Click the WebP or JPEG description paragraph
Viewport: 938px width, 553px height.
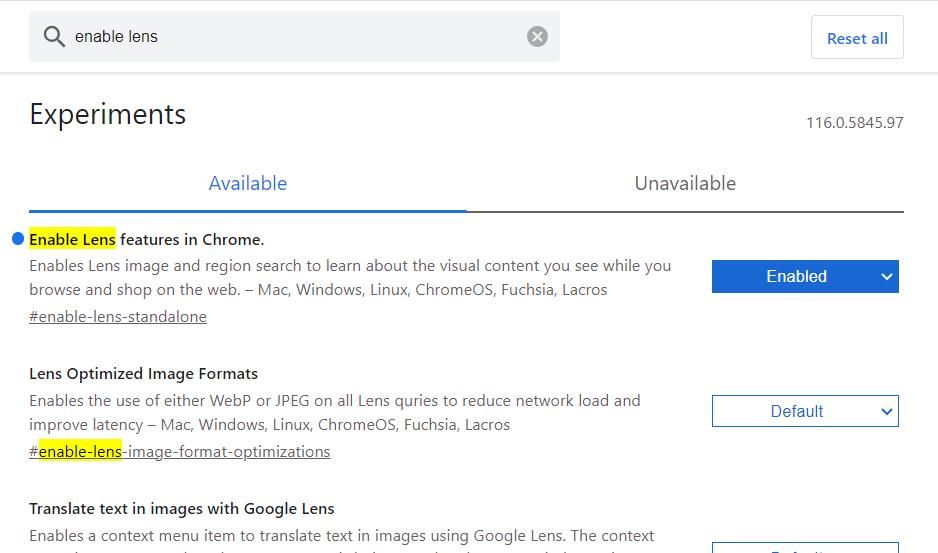[334, 412]
